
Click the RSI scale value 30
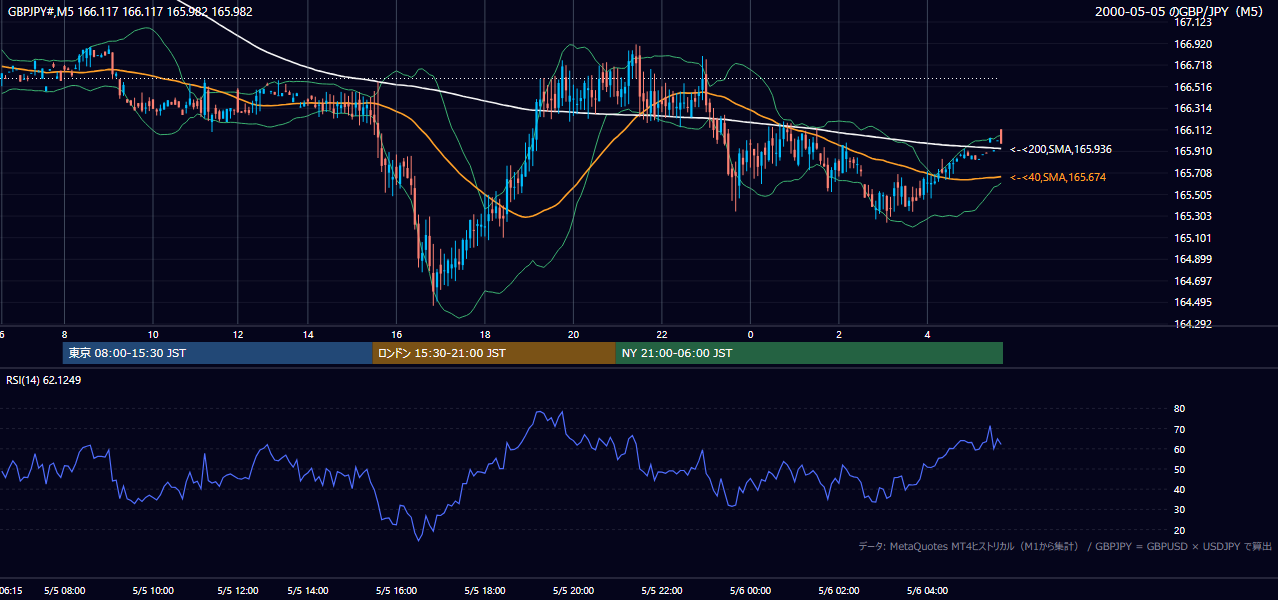point(1179,510)
